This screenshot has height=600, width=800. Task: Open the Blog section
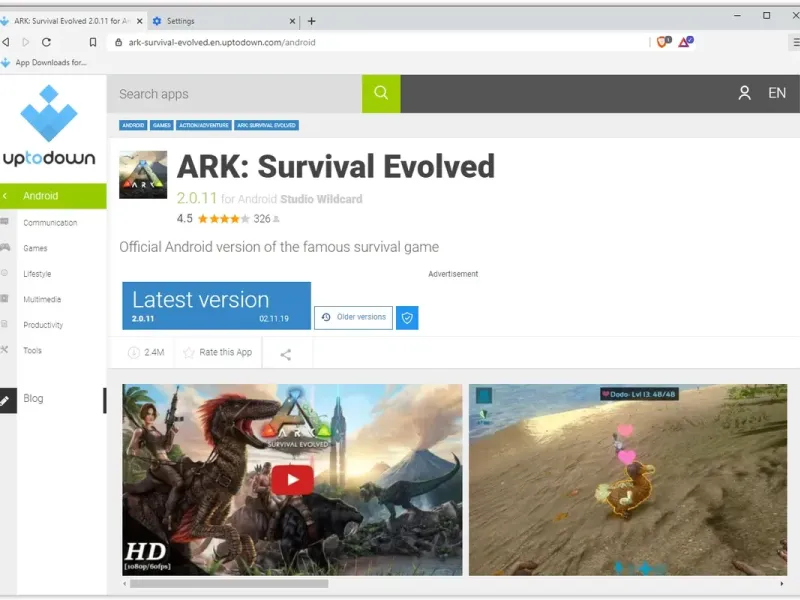pos(33,398)
